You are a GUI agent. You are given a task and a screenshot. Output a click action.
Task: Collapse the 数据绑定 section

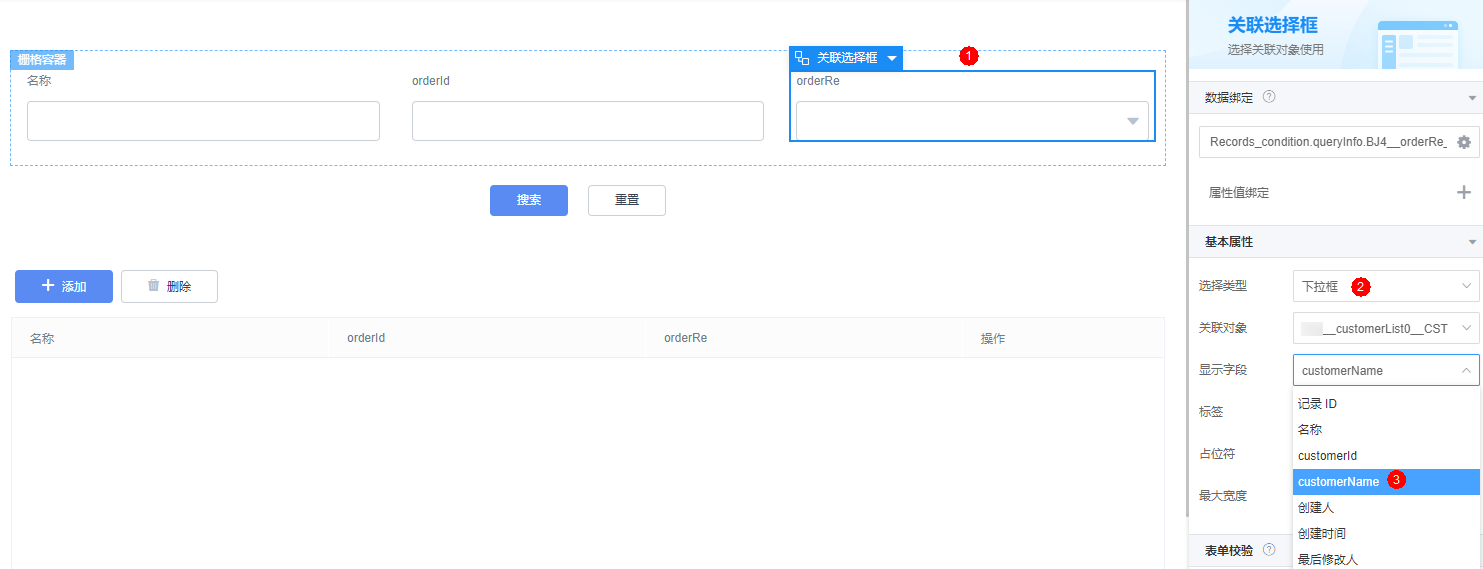[x=1472, y=98]
